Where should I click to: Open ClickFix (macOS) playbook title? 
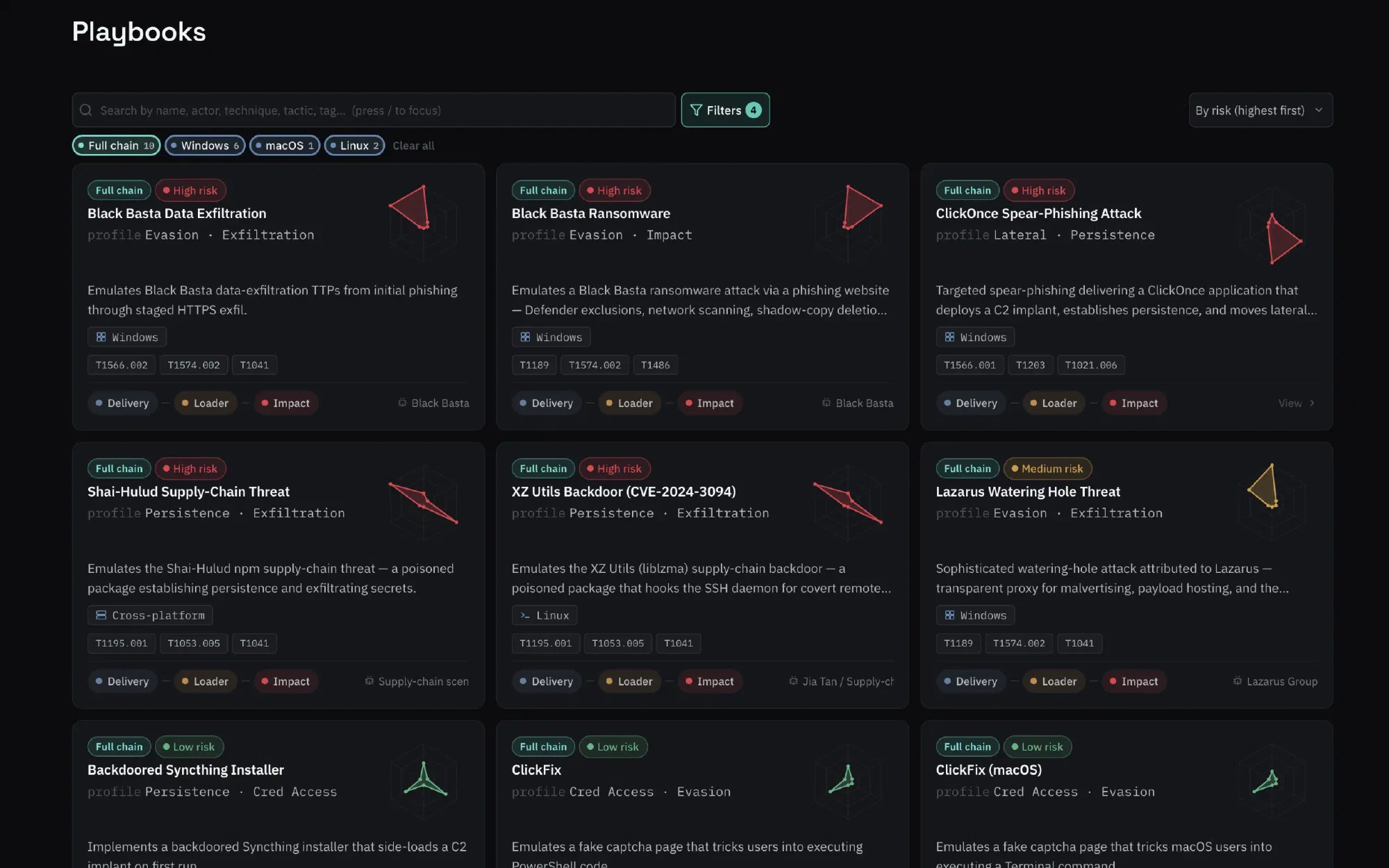(989, 769)
